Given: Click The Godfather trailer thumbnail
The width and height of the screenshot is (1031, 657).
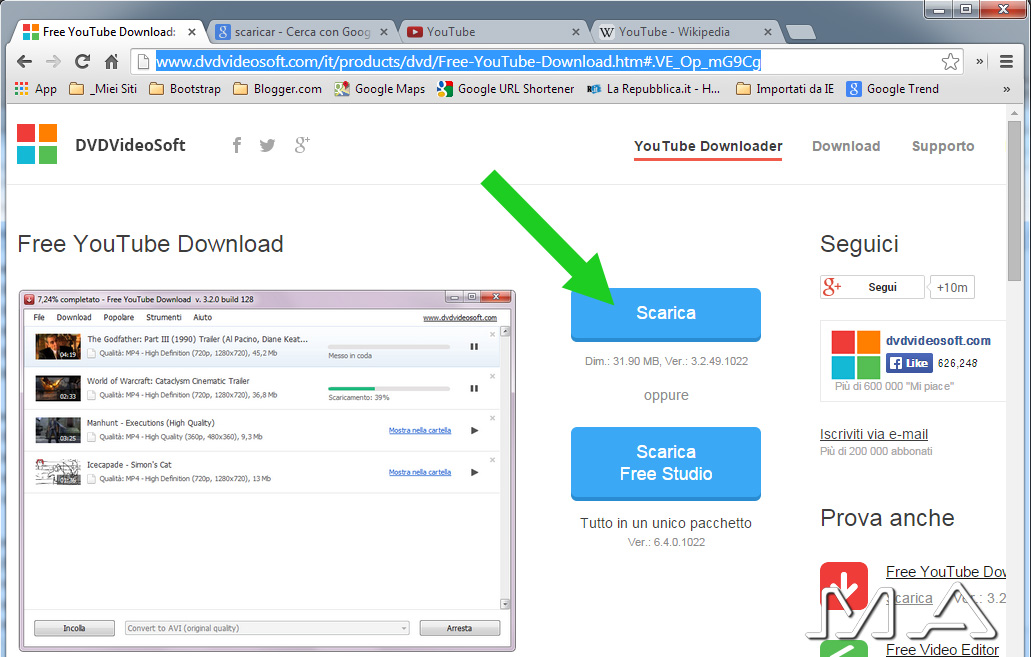Looking at the screenshot, I should pyautogui.click(x=58, y=347).
